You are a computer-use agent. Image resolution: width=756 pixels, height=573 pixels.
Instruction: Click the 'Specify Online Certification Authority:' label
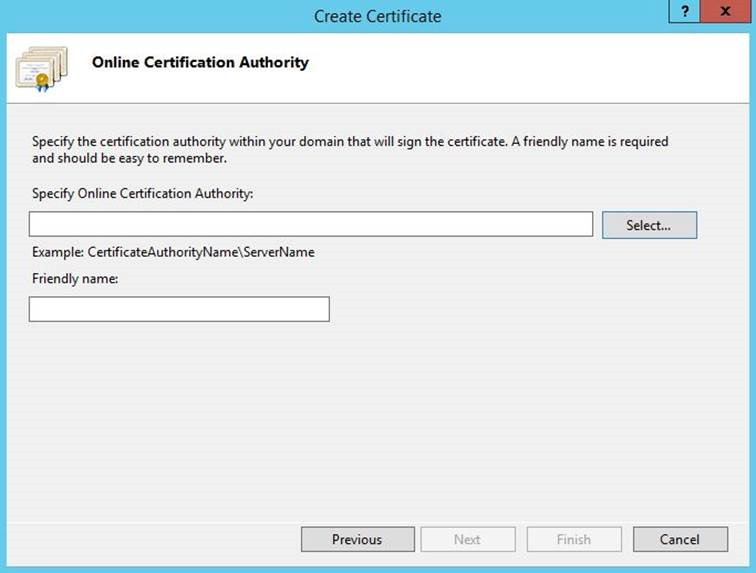(x=143, y=193)
